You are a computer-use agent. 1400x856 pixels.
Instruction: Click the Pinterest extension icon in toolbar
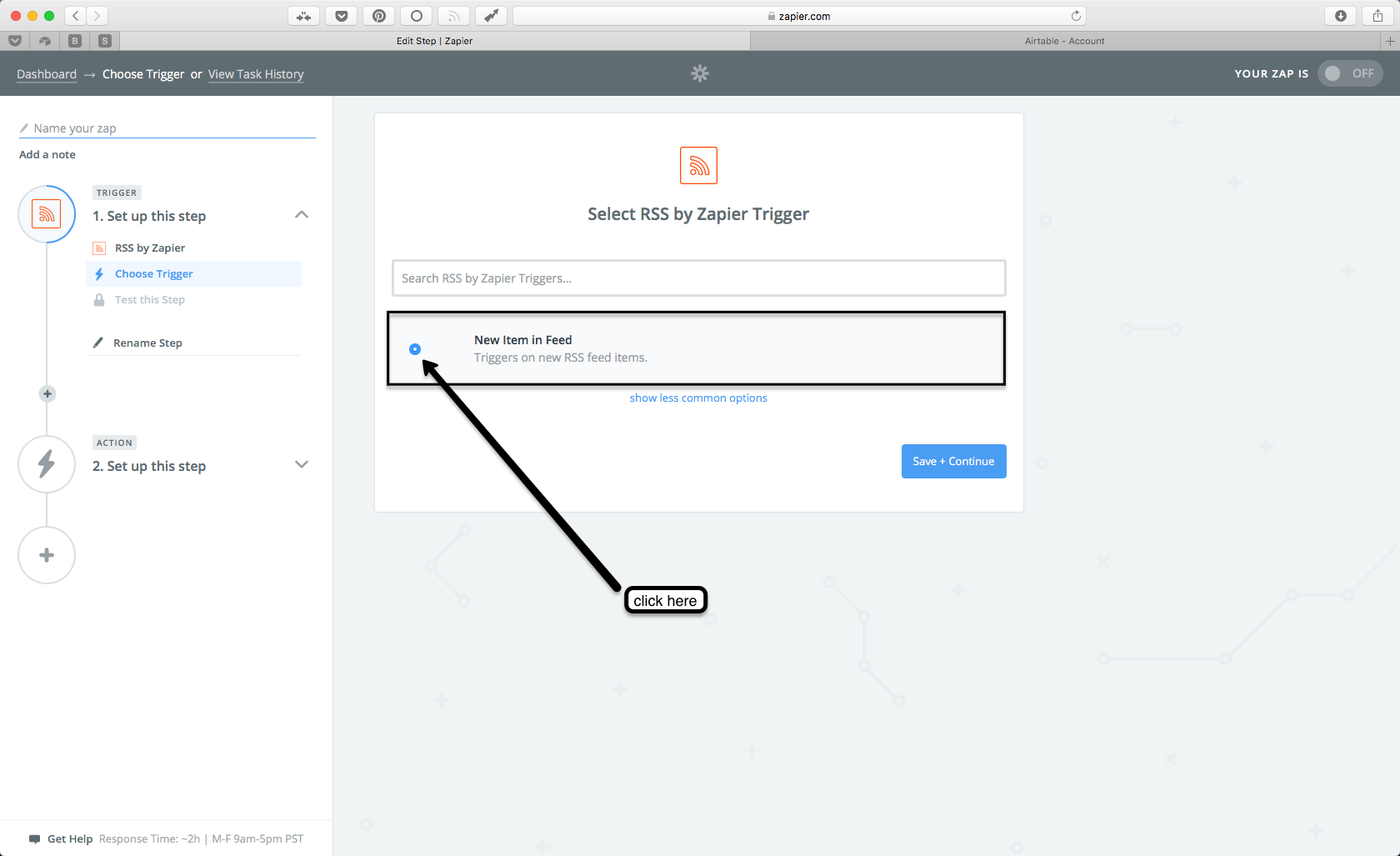point(379,16)
